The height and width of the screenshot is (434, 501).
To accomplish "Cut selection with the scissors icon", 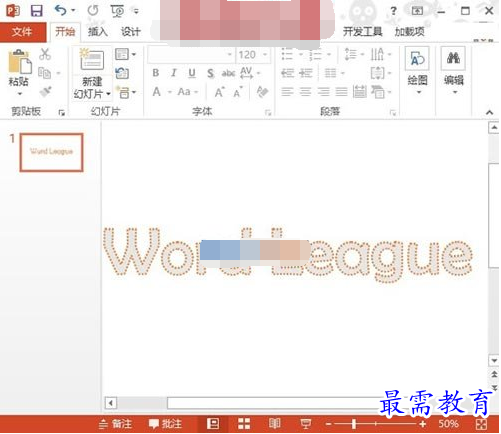I will [x=45, y=54].
